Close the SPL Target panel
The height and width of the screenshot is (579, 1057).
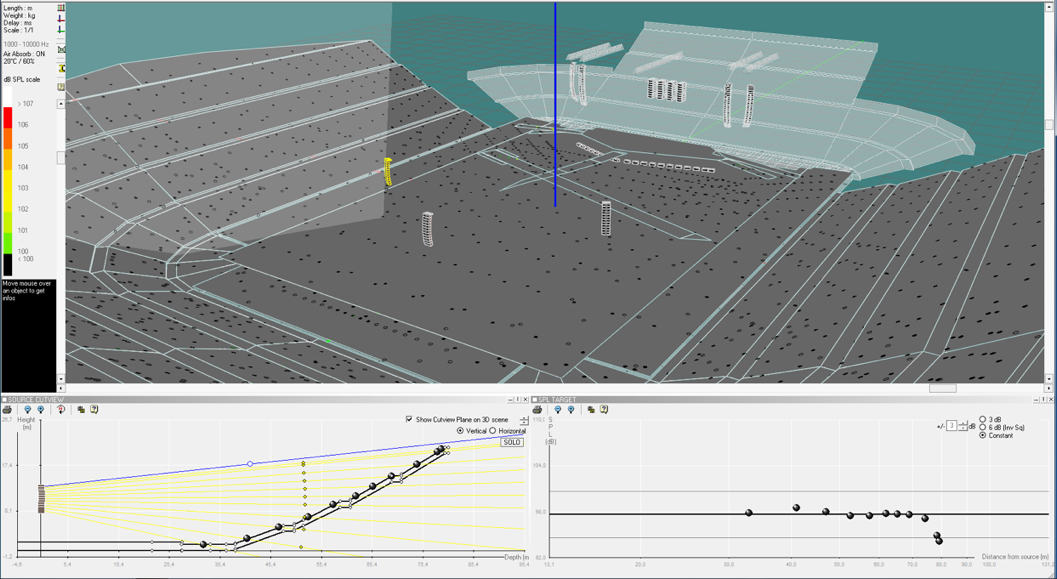point(1052,400)
